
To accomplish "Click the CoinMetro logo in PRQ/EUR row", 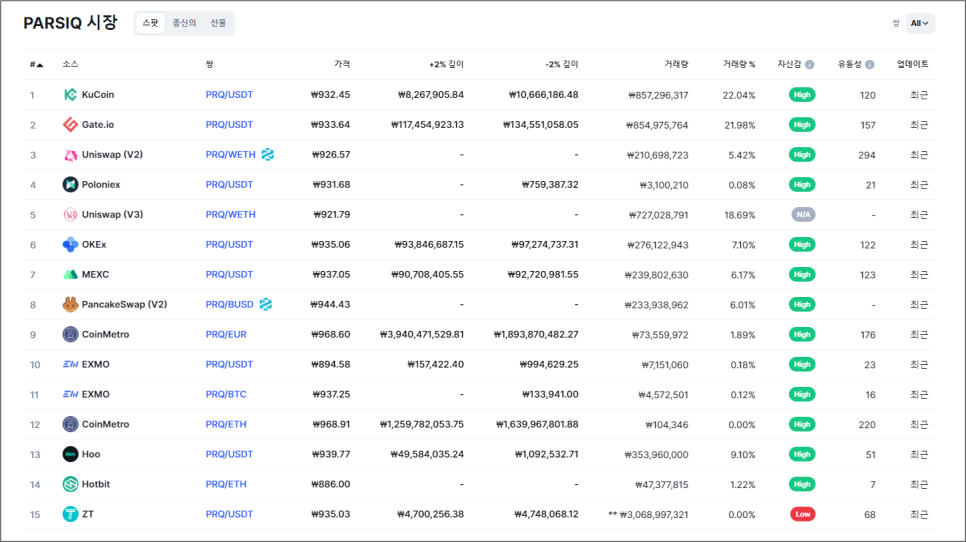I will 70,334.
